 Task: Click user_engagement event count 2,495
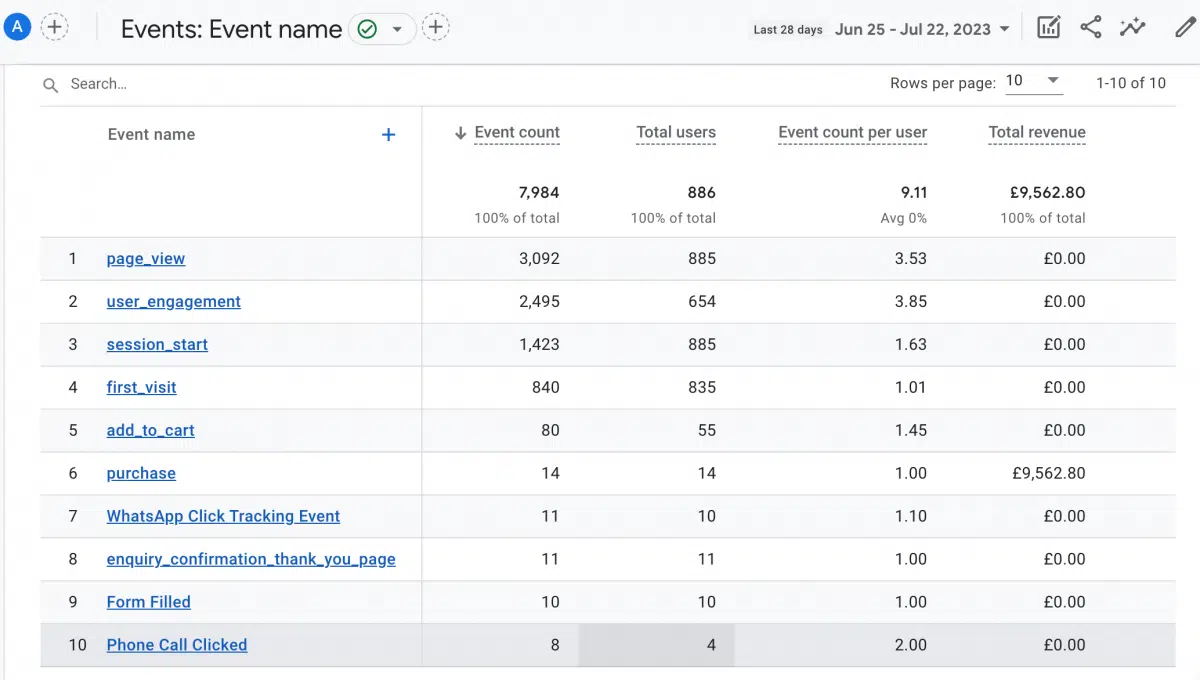click(538, 301)
